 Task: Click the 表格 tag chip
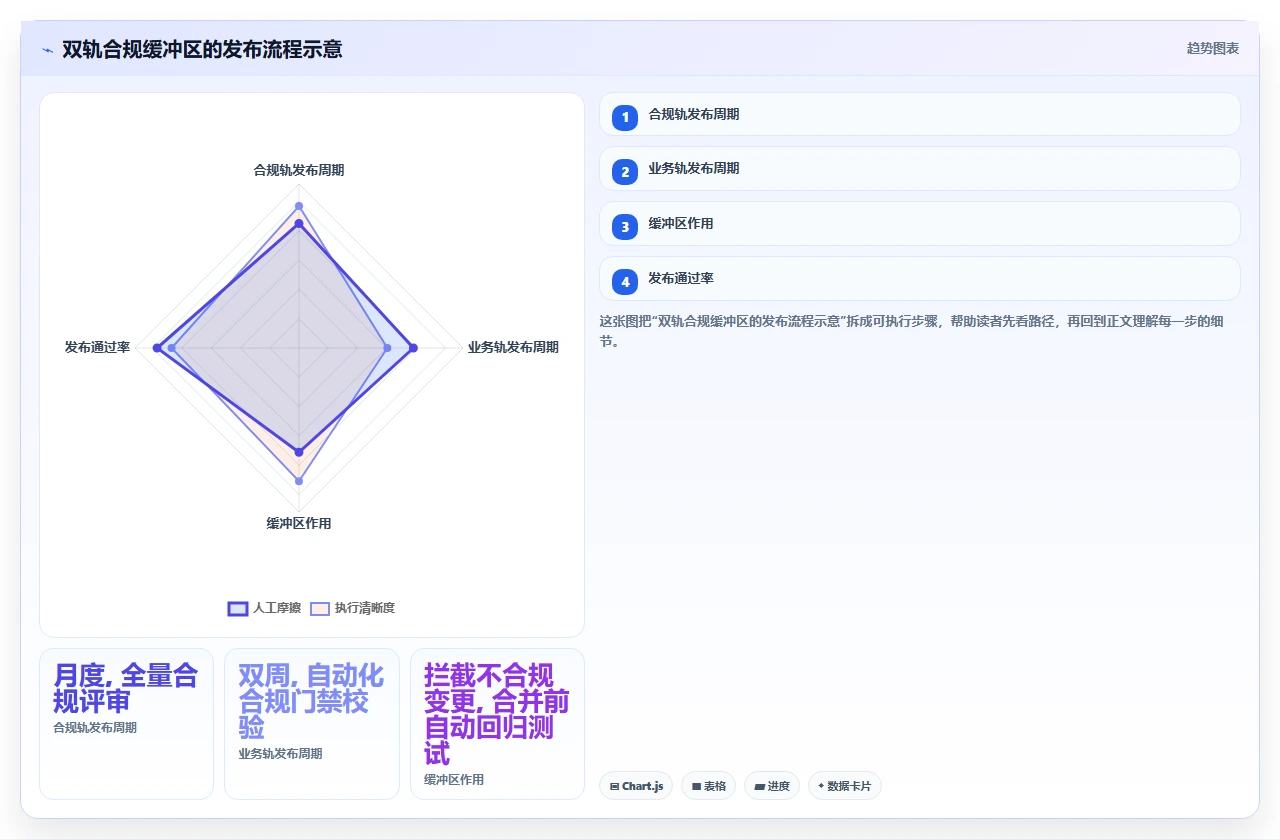coord(708,786)
